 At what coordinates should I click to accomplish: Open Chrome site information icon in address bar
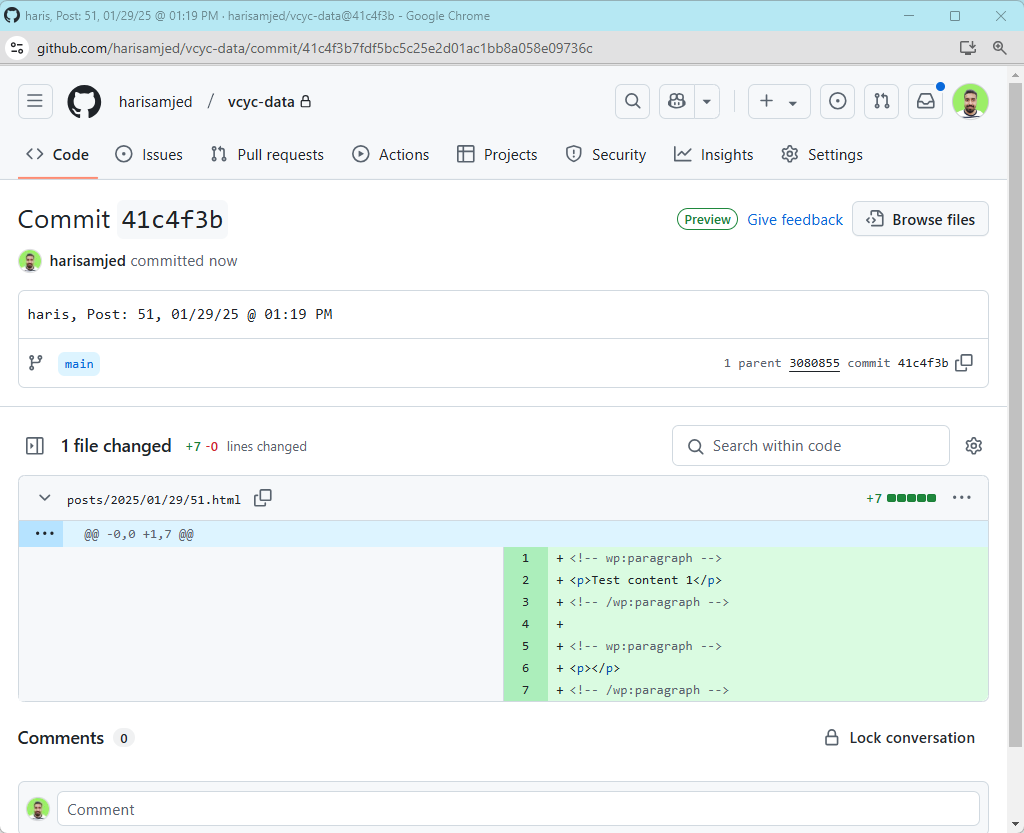(18, 48)
